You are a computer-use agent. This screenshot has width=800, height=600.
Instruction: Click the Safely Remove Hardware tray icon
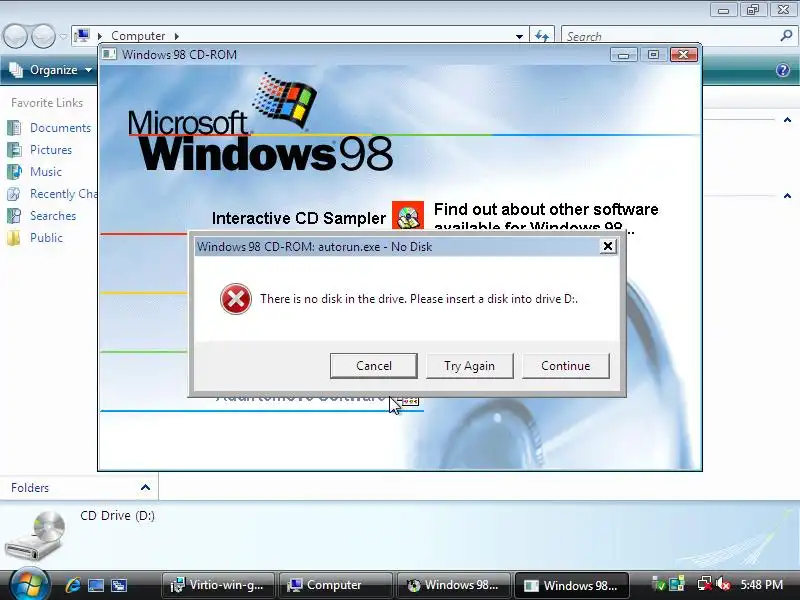point(658,584)
